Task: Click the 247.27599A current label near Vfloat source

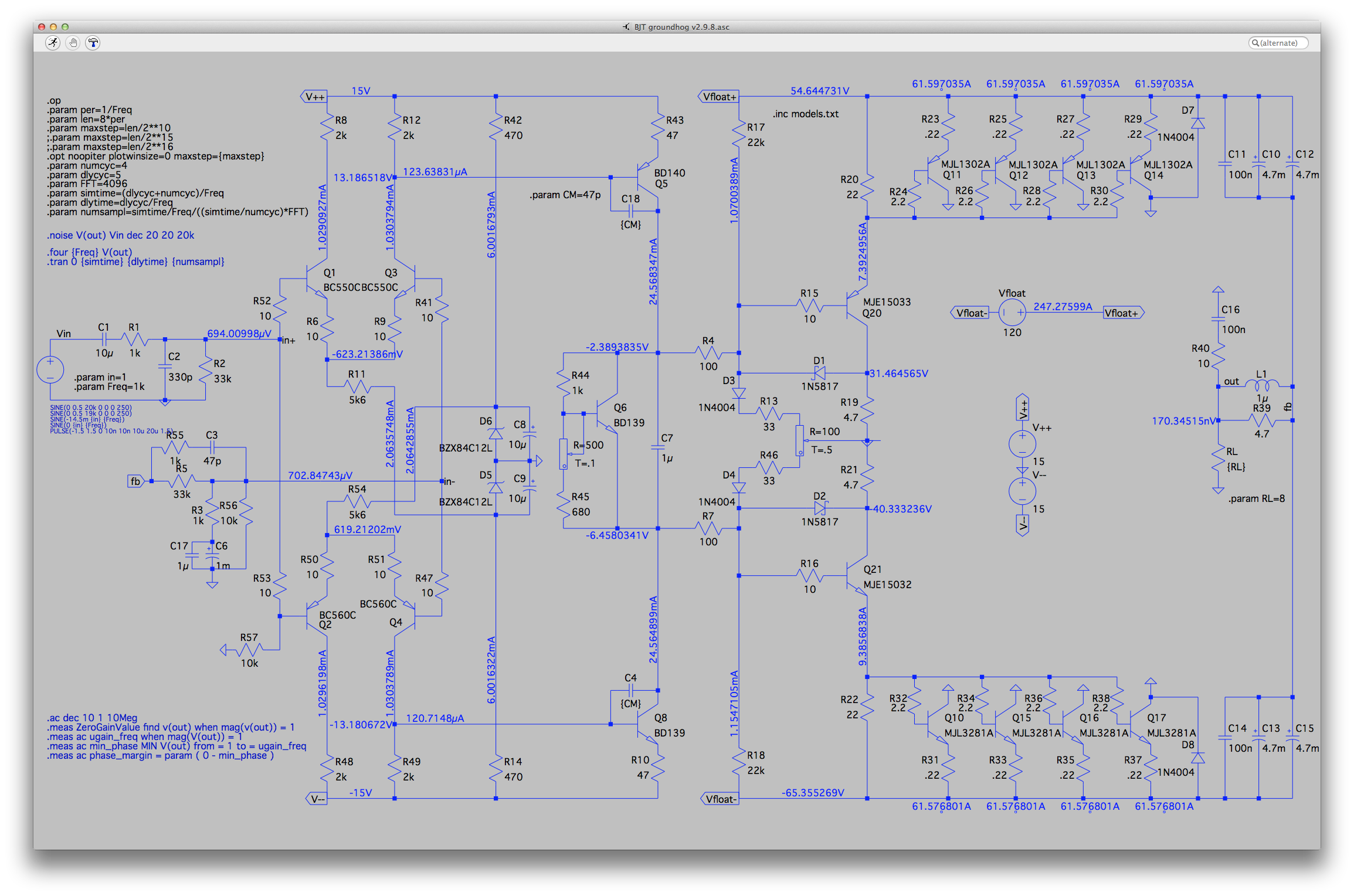Action: coord(1063,307)
